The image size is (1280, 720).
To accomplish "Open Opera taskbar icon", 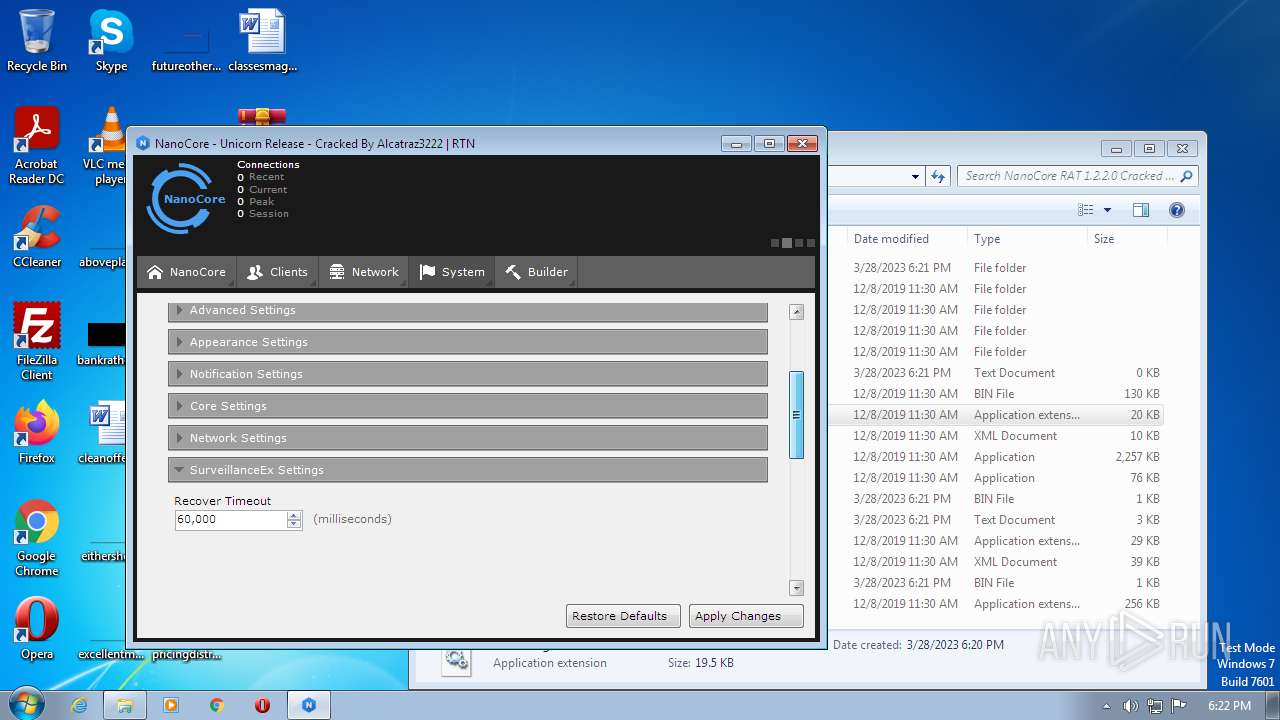I will click(x=262, y=705).
